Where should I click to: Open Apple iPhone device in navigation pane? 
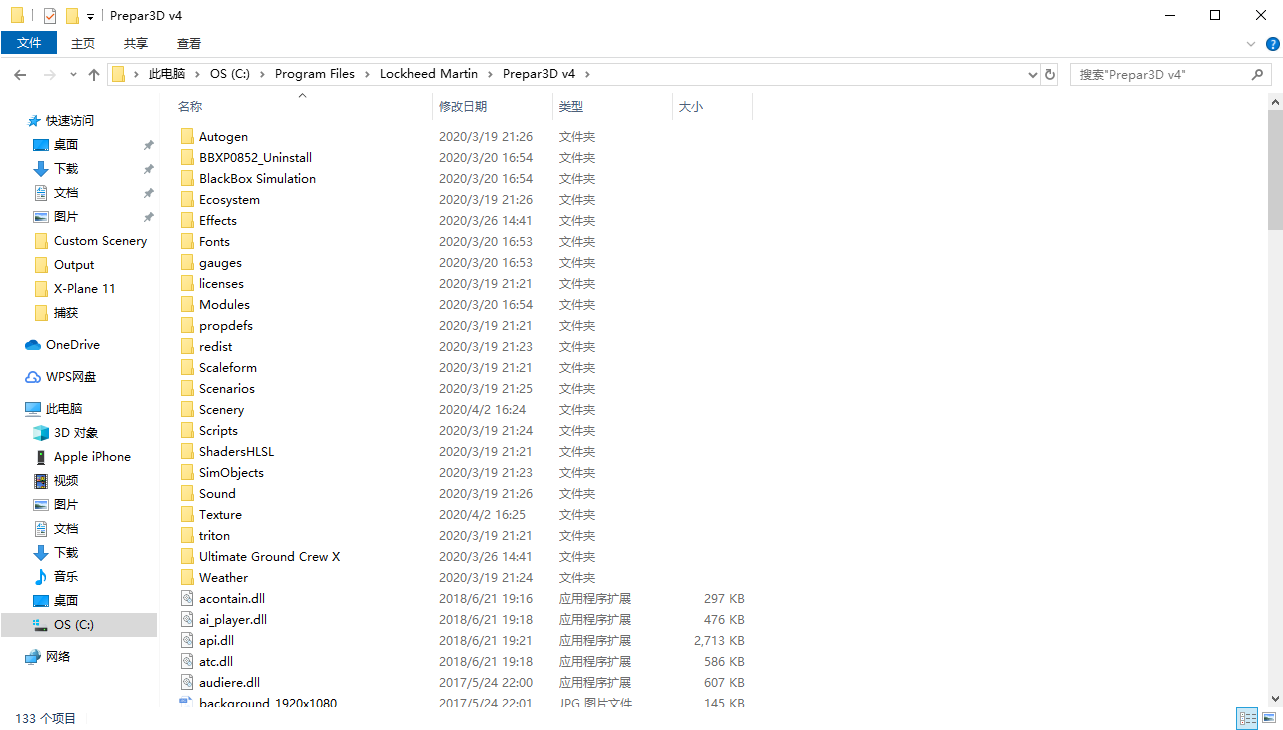click(92, 457)
